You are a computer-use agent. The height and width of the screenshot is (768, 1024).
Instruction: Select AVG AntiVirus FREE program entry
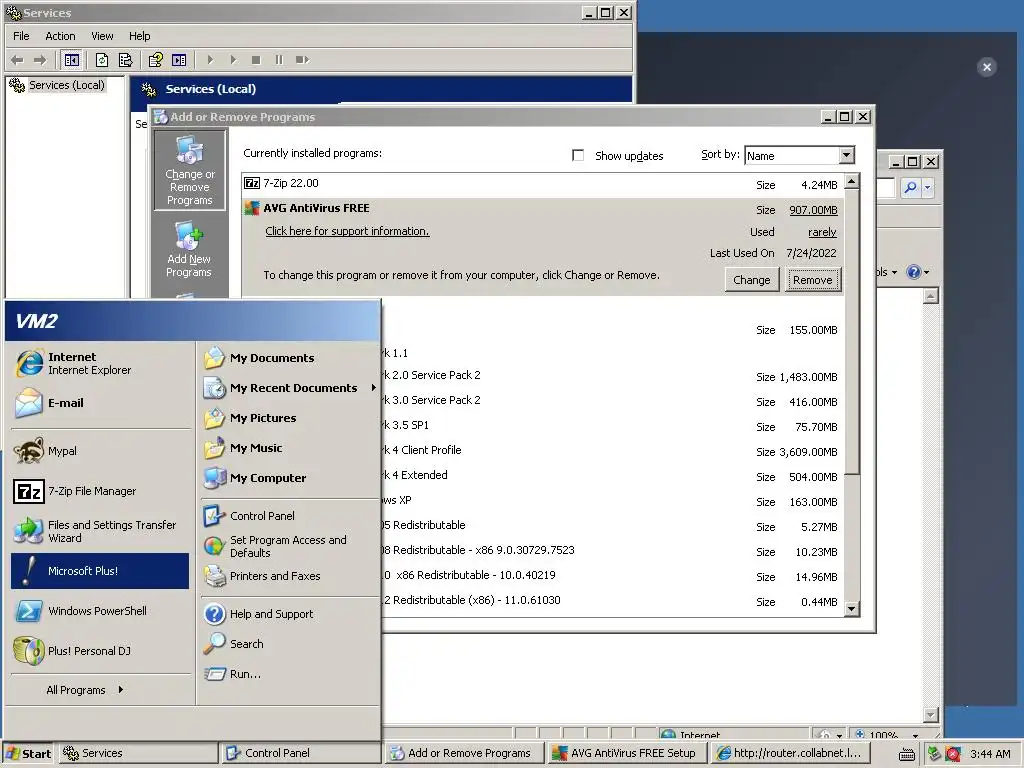tap(542, 247)
